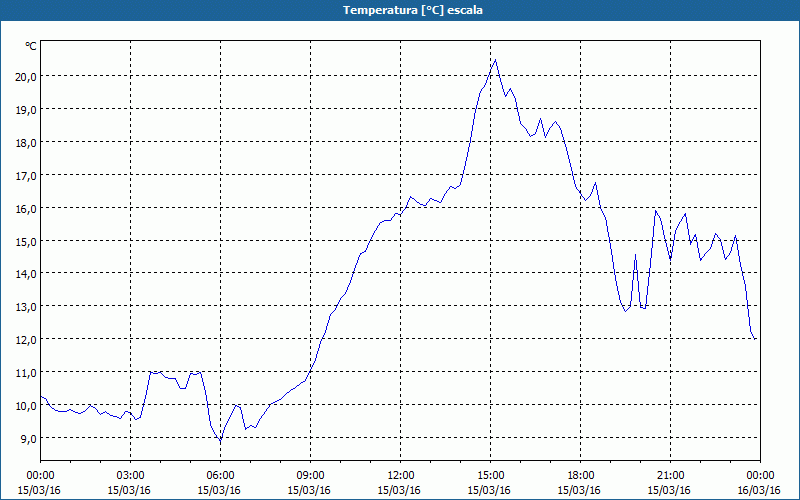Viewport: 800px width, 500px height.
Task: Click the 16/03/16 date label
Action: coord(759,490)
